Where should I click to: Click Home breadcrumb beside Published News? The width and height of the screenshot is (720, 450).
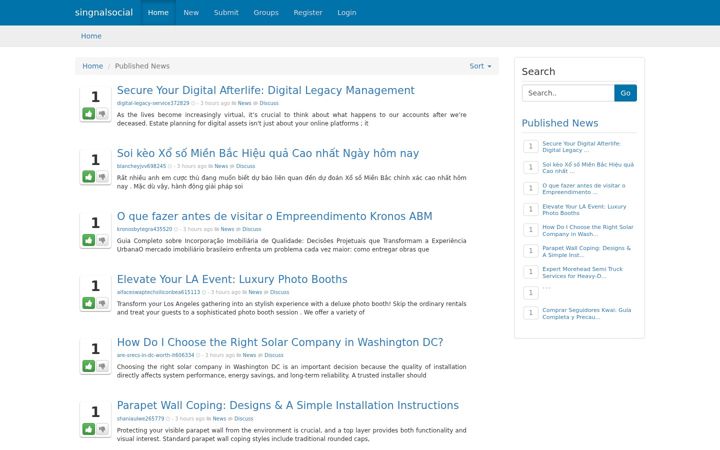(x=93, y=66)
